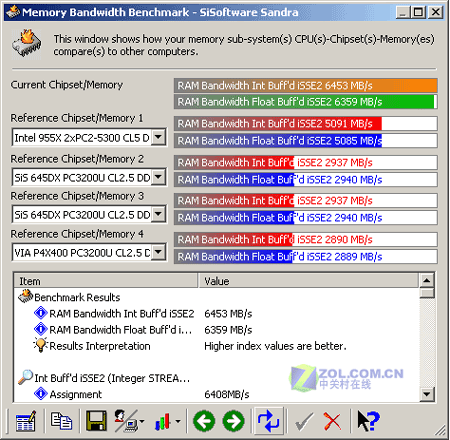Select the Results Interpretation row text

(x=100, y=346)
